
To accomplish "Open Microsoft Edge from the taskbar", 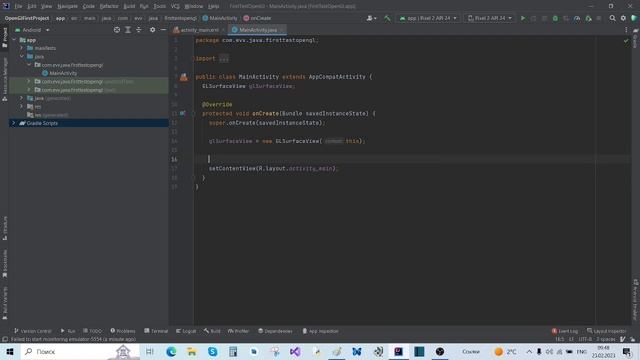I will coord(171,351).
